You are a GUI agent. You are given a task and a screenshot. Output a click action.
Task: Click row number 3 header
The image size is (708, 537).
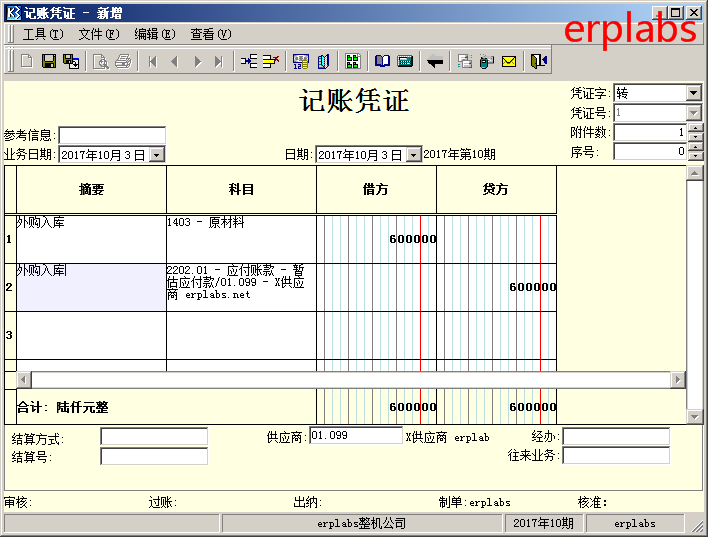(x=10, y=335)
